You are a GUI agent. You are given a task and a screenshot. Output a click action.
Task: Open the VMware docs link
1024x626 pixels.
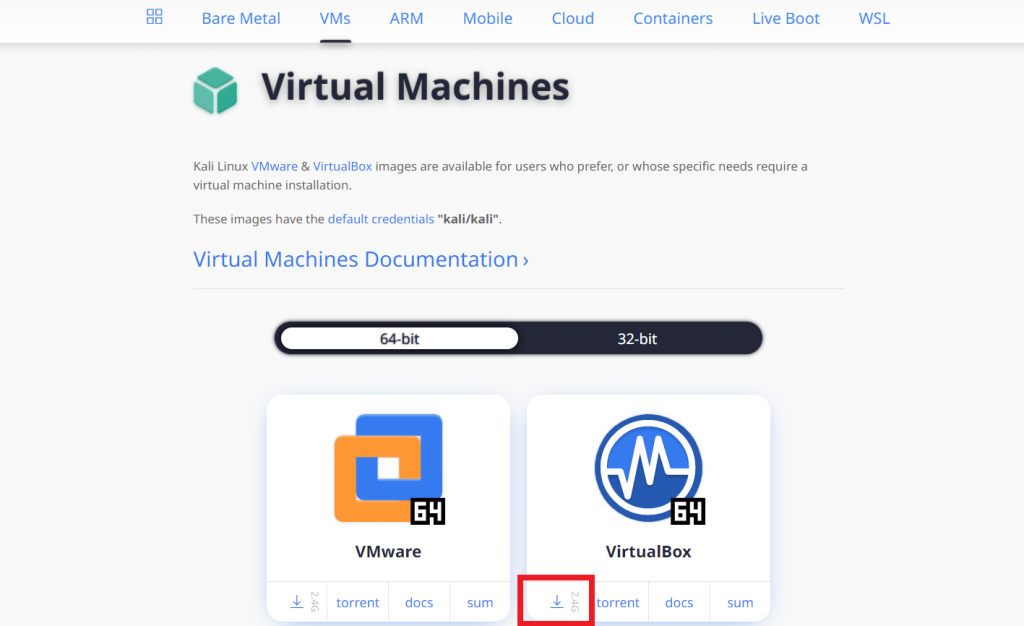[419, 602]
